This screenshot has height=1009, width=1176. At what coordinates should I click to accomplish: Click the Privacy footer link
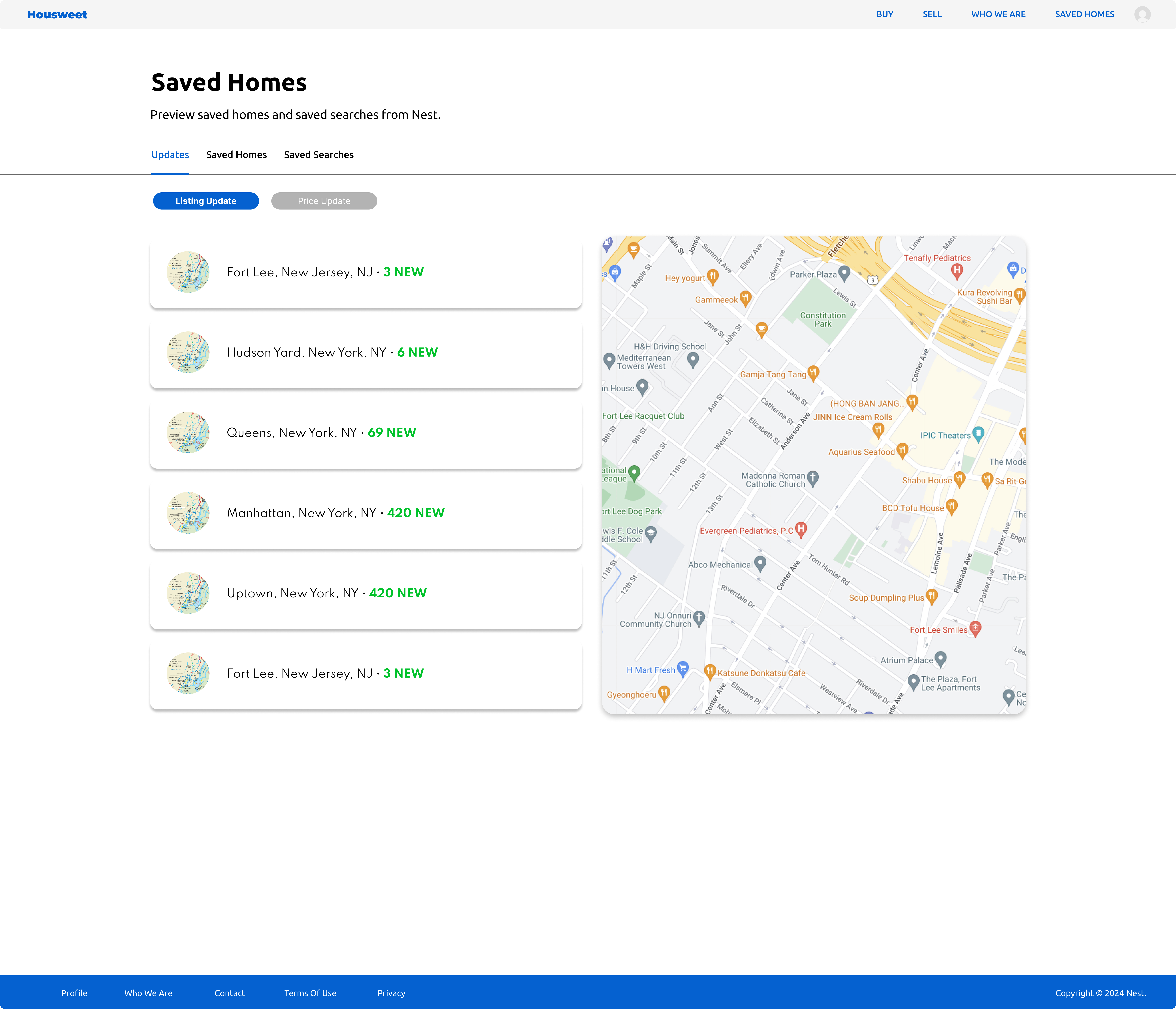pos(391,992)
